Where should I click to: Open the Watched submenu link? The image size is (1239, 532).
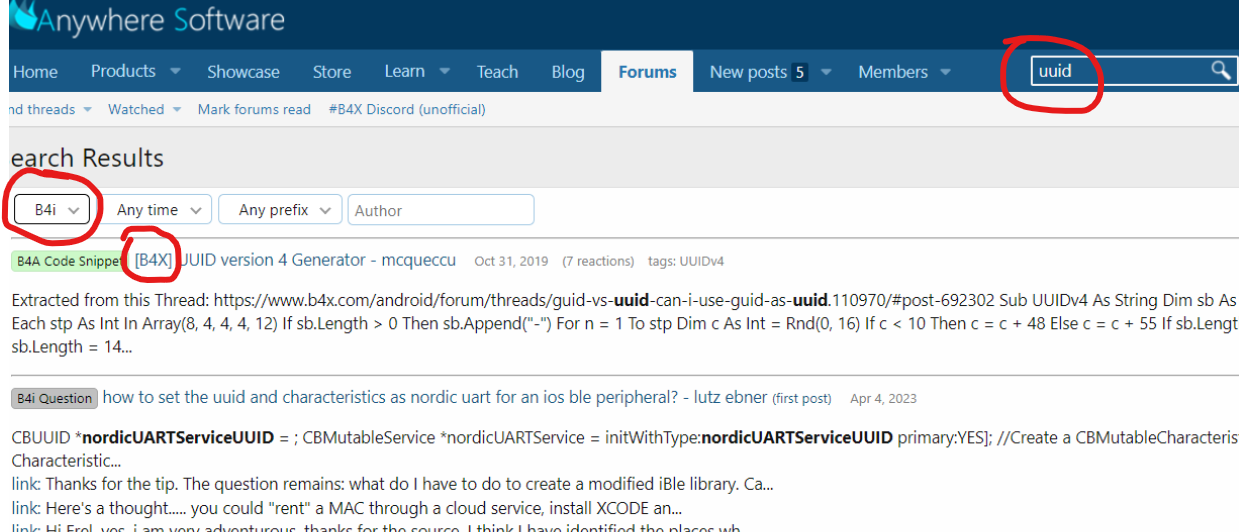point(136,109)
